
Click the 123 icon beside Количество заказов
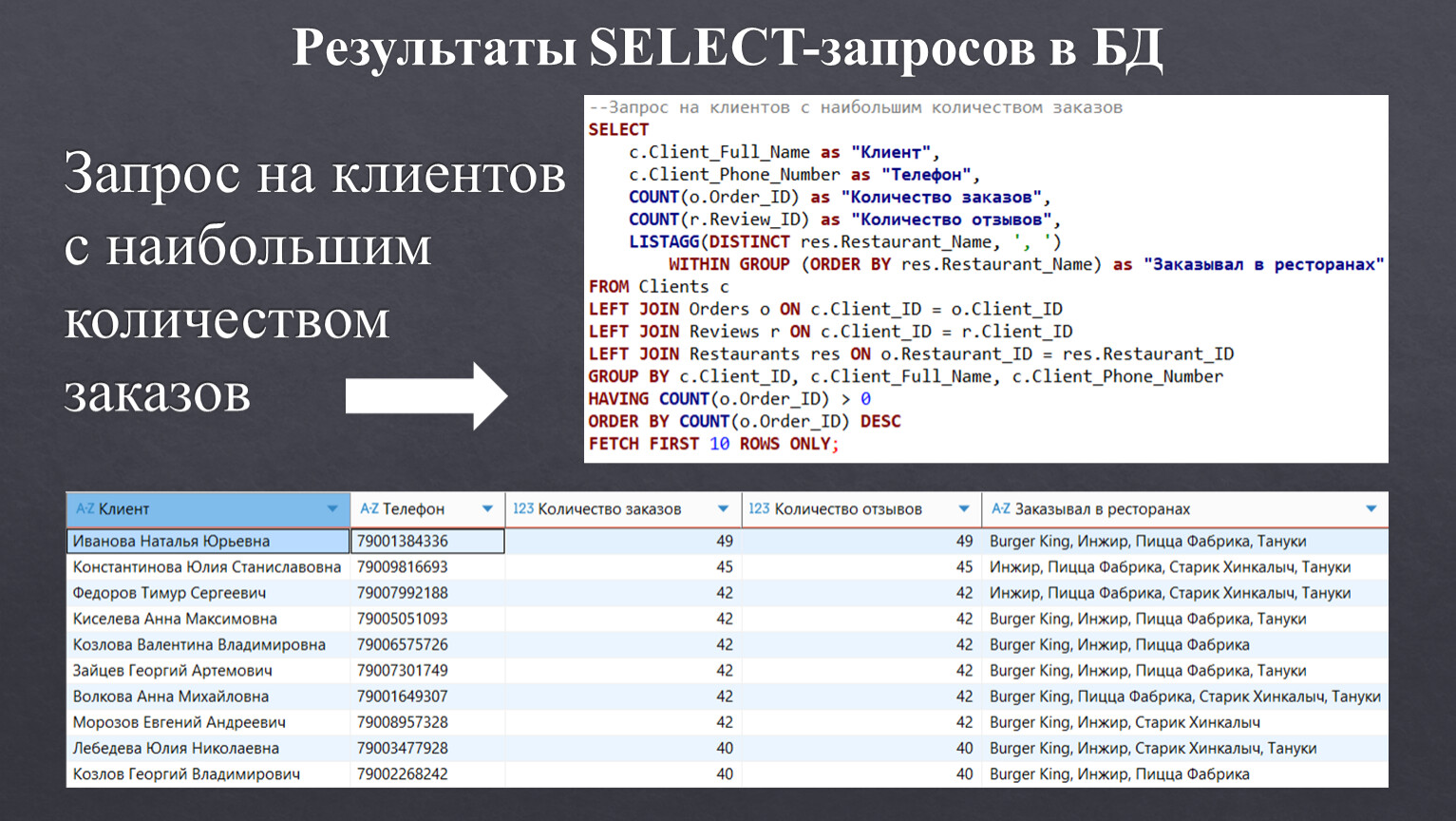coord(523,509)
